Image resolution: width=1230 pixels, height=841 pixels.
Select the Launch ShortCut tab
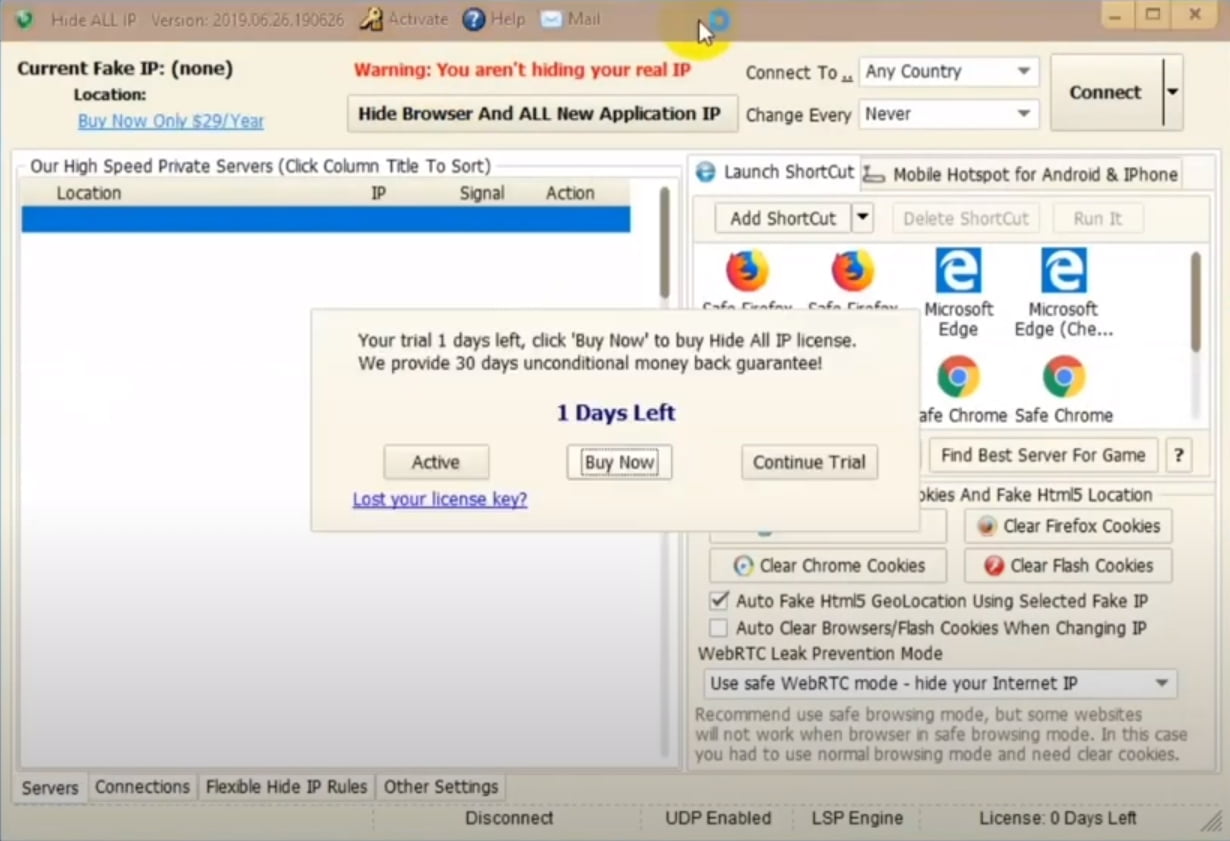776,172
